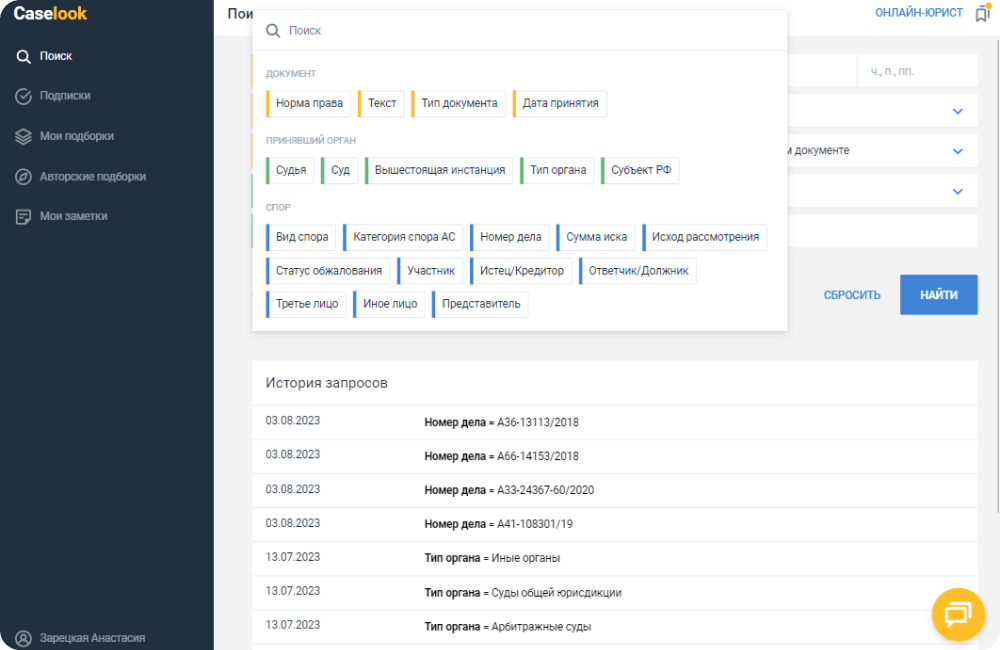Expand the first dropdown chevron on the right
This screenshot has width=1000, height=650.
[x=957, y=111]
